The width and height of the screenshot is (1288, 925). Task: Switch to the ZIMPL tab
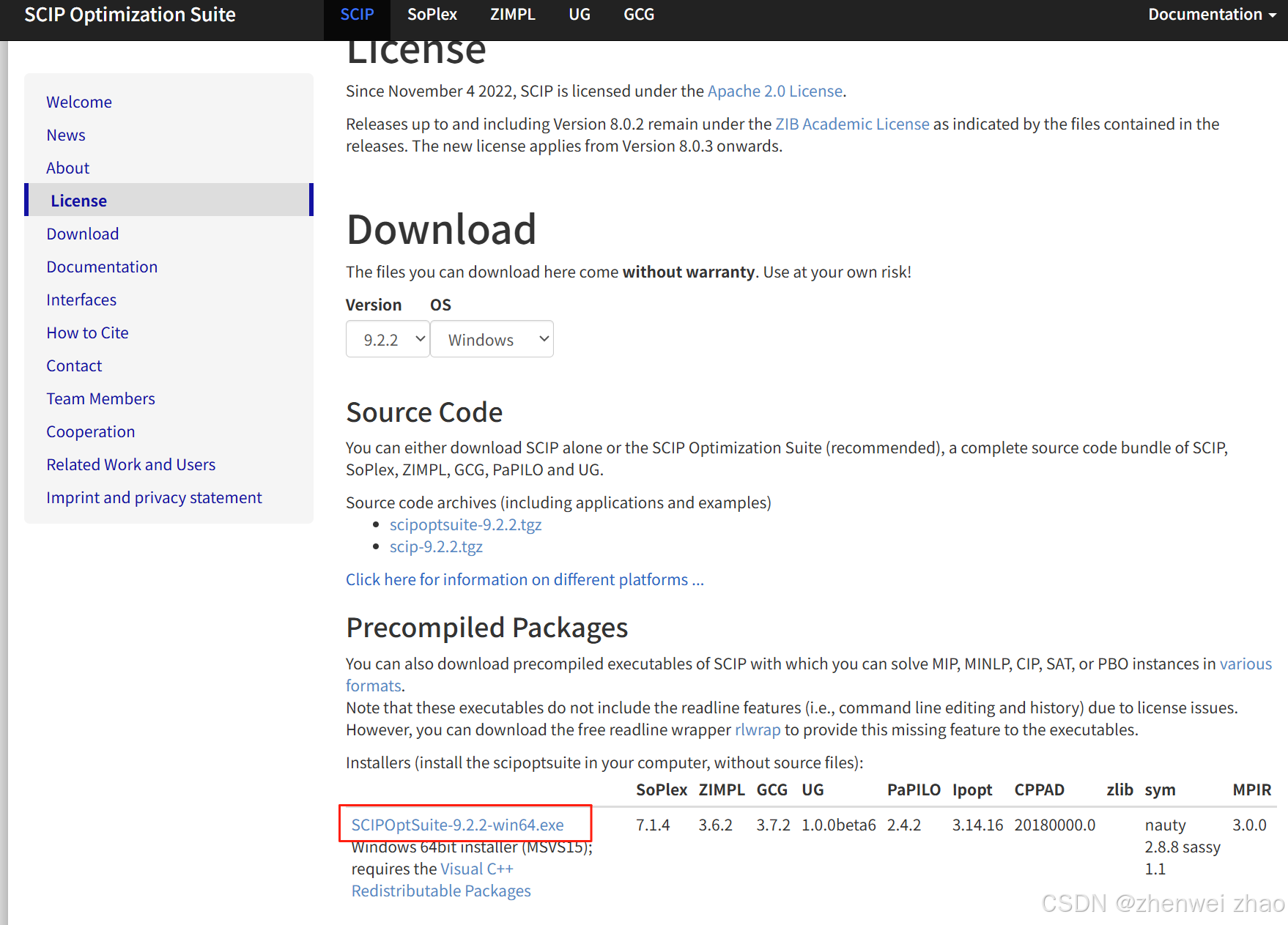(x=512, y=14)
